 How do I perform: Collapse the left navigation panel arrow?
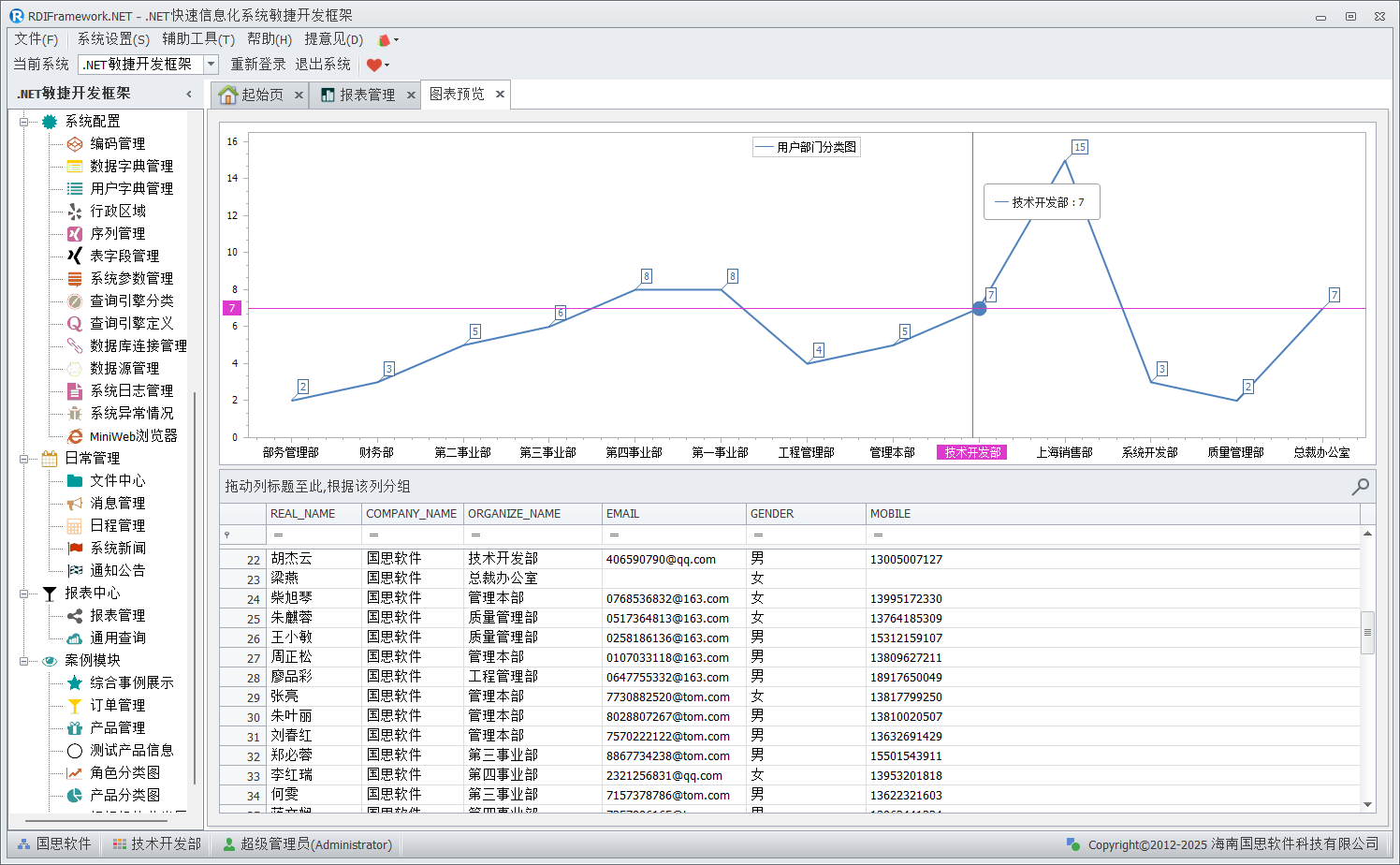click(189, 94)
